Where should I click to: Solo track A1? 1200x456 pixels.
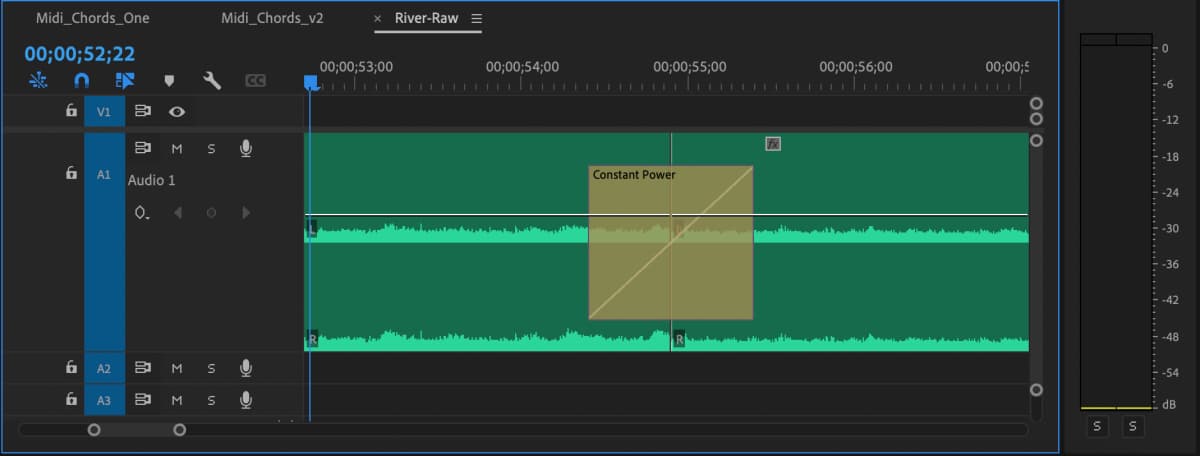(x=211, y=148)
